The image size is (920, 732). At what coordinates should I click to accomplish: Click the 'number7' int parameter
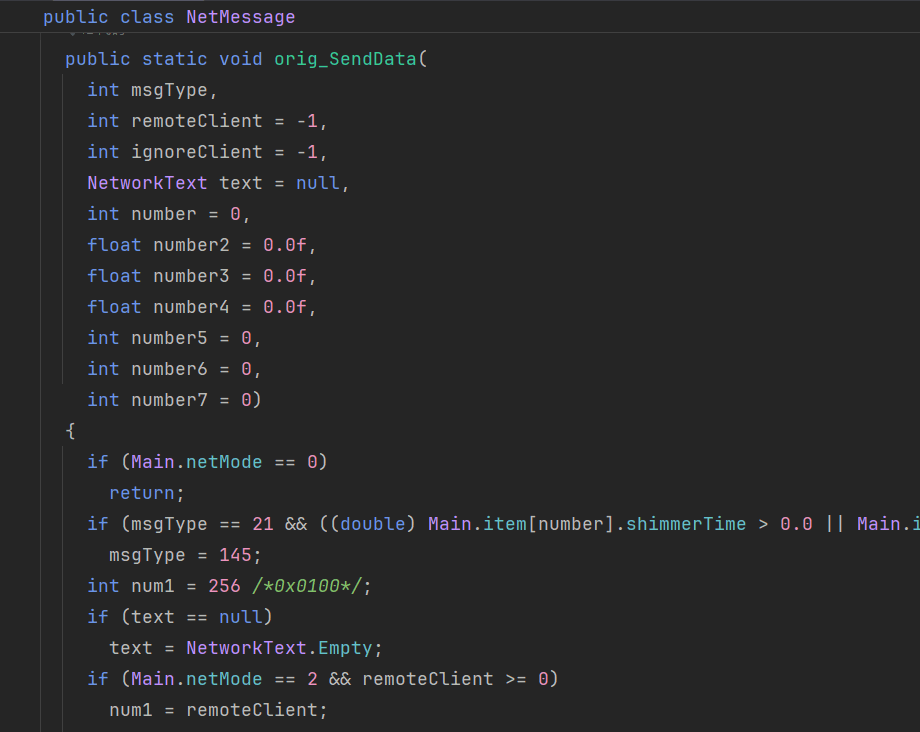(169, 400)
